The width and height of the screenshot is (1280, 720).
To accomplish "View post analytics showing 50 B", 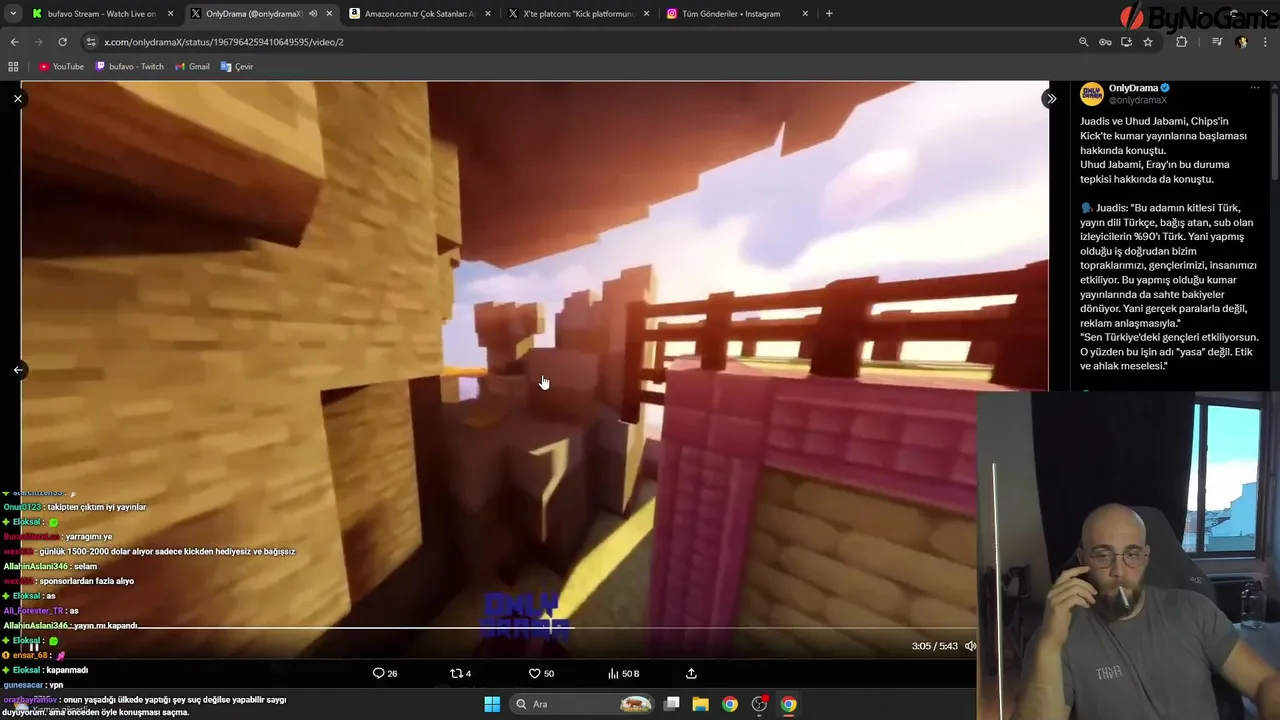I will click(x=623, y=673).
